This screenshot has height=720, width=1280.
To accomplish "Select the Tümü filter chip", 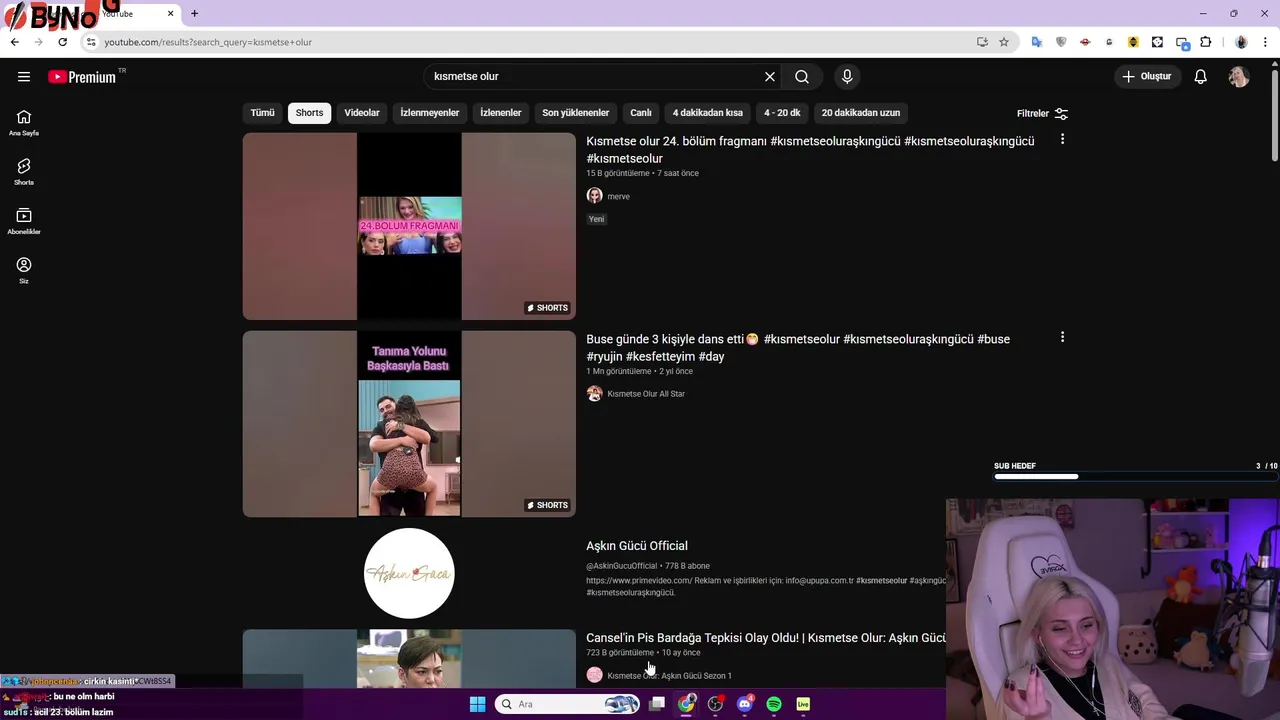I will click(263, 113).
